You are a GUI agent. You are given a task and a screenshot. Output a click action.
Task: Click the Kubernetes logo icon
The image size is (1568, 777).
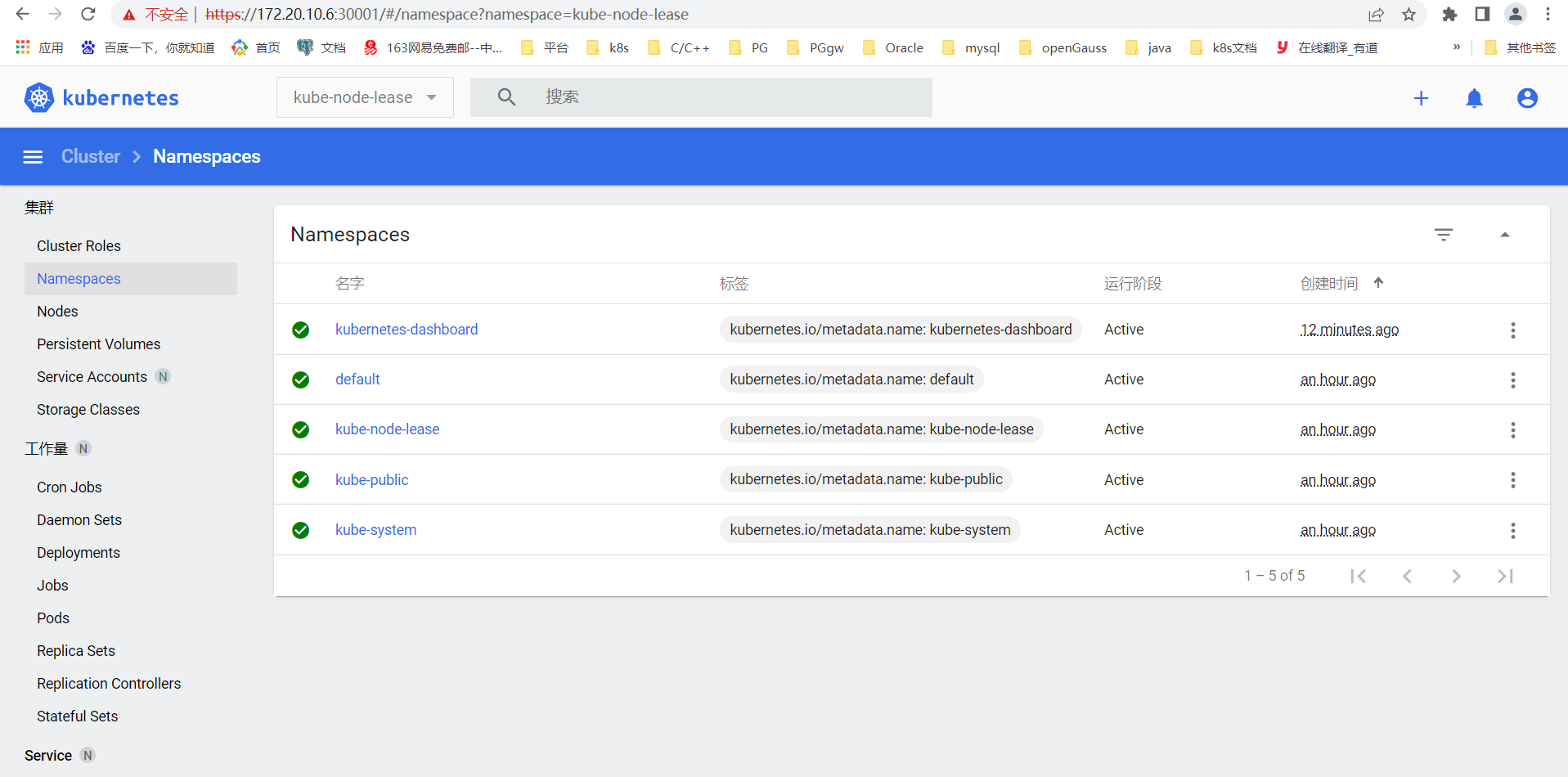pos(38,98)
